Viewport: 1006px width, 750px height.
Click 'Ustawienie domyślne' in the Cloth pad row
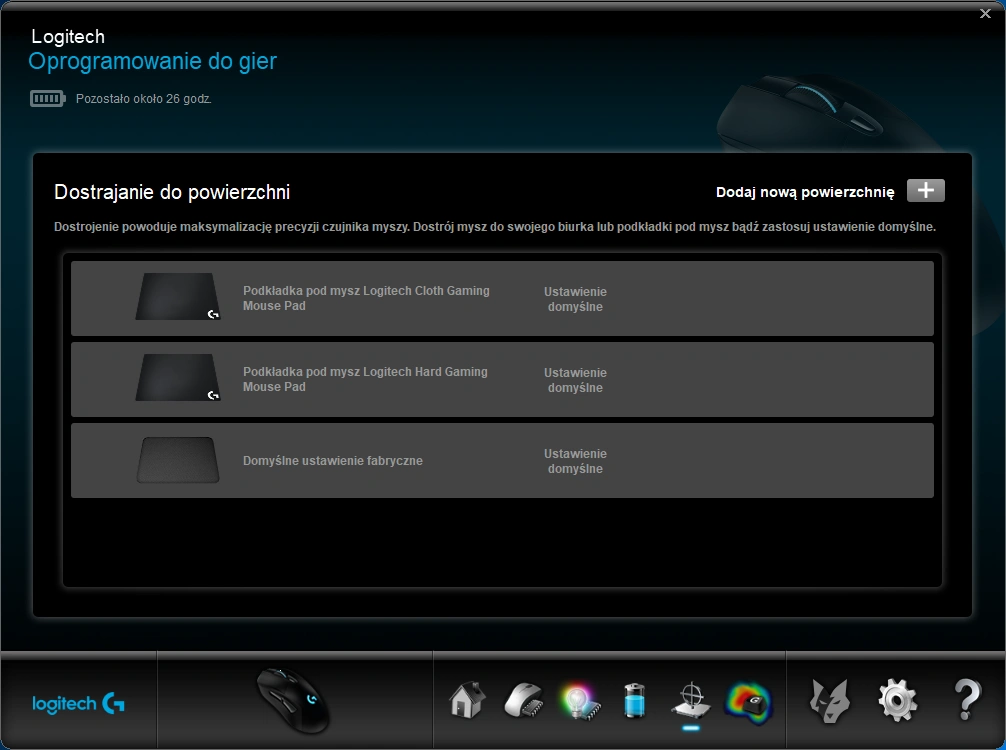[575, 299]
